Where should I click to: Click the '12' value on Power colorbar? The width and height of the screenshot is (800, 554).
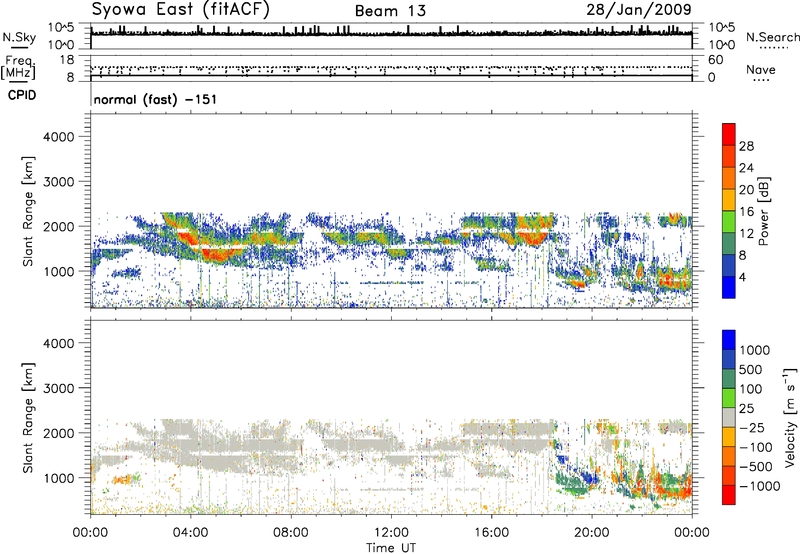(746, 234)
